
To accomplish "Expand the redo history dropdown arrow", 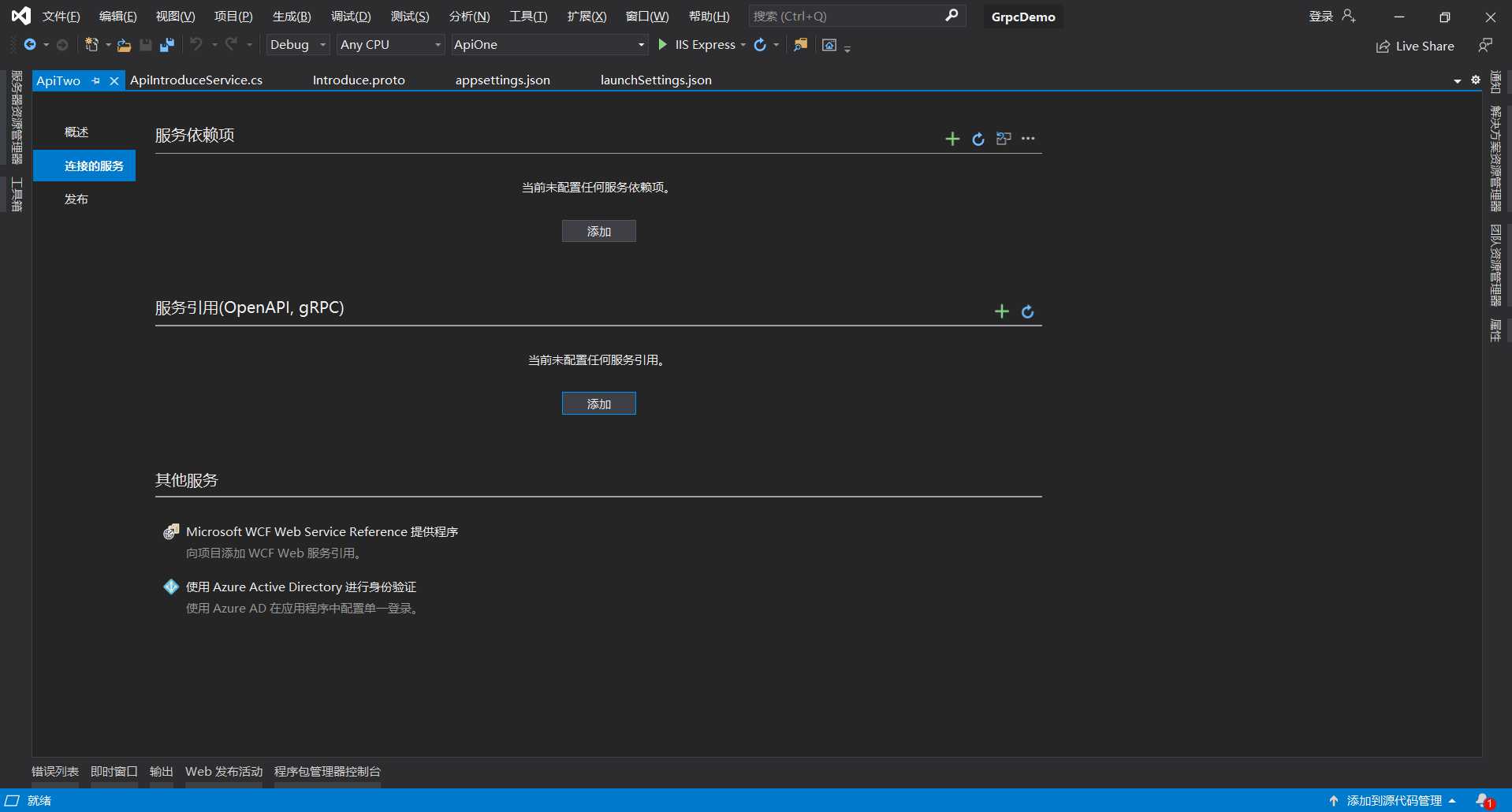I will (x=249, y=45).
